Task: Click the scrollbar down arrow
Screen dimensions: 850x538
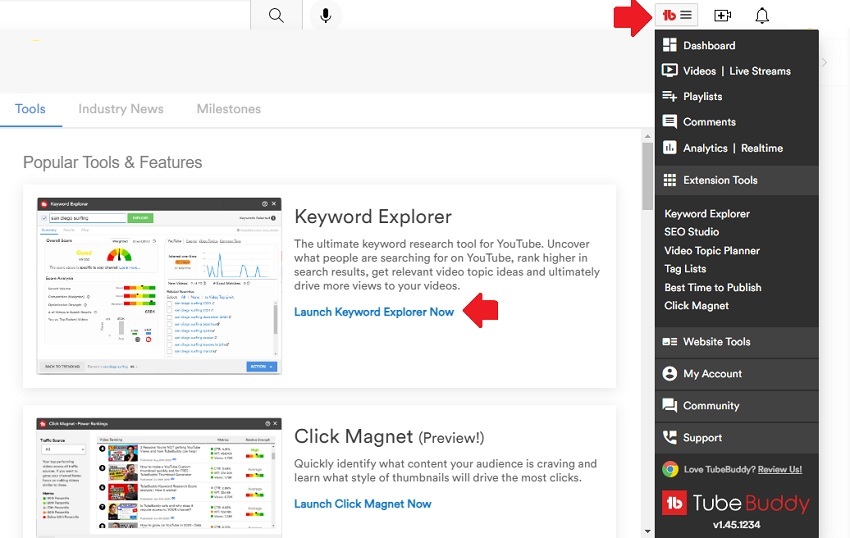Action: pos(647,531)
